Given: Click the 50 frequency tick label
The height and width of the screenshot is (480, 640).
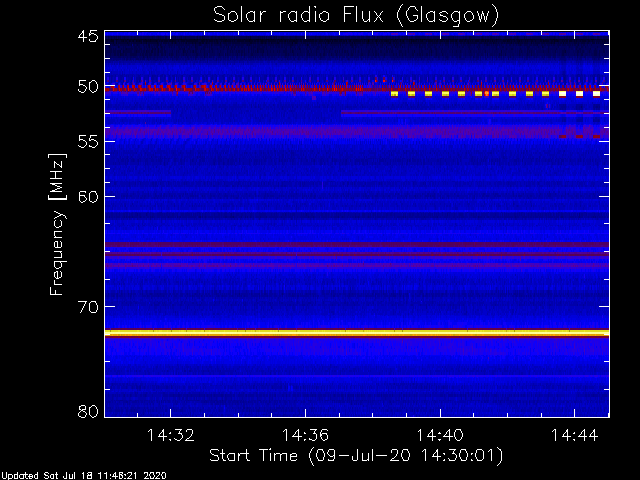Looking at the screenshot, I should pyautogui.click(x=88, y=87).
